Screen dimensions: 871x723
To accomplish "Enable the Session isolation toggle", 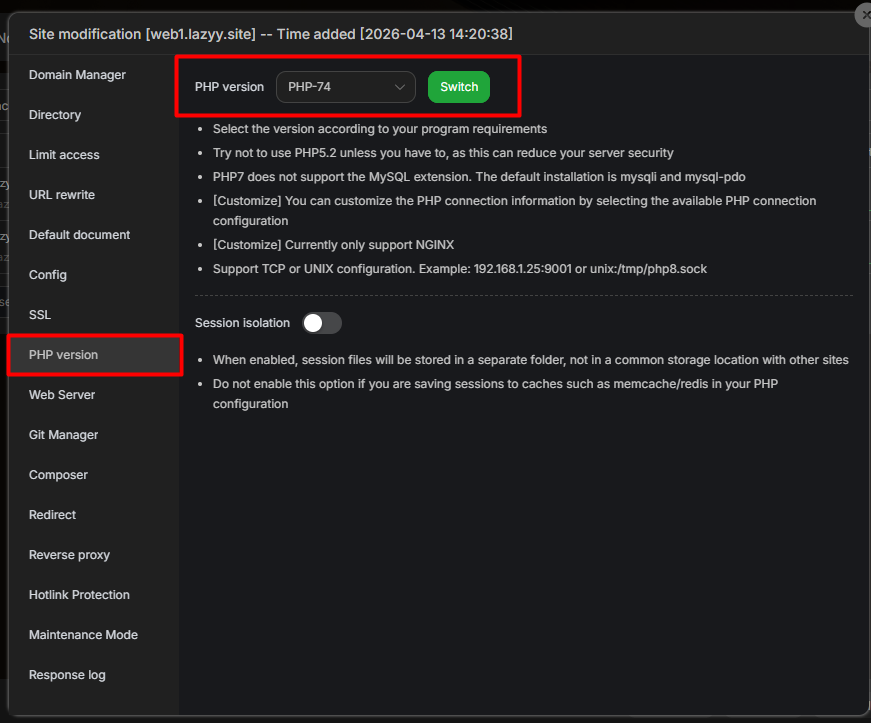I will pyautogui.click(x=322, y=323).
